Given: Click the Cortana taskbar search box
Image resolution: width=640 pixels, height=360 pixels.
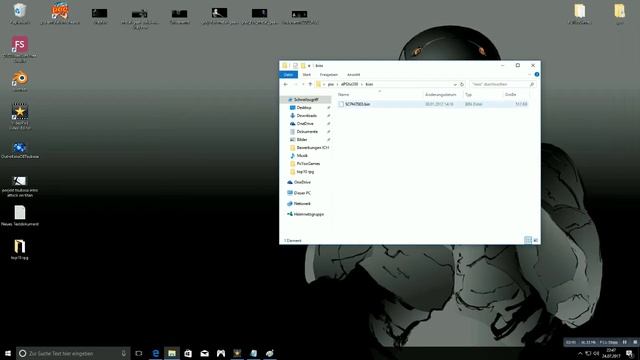Looking at the screenshot, I should [x=73, y=353].
